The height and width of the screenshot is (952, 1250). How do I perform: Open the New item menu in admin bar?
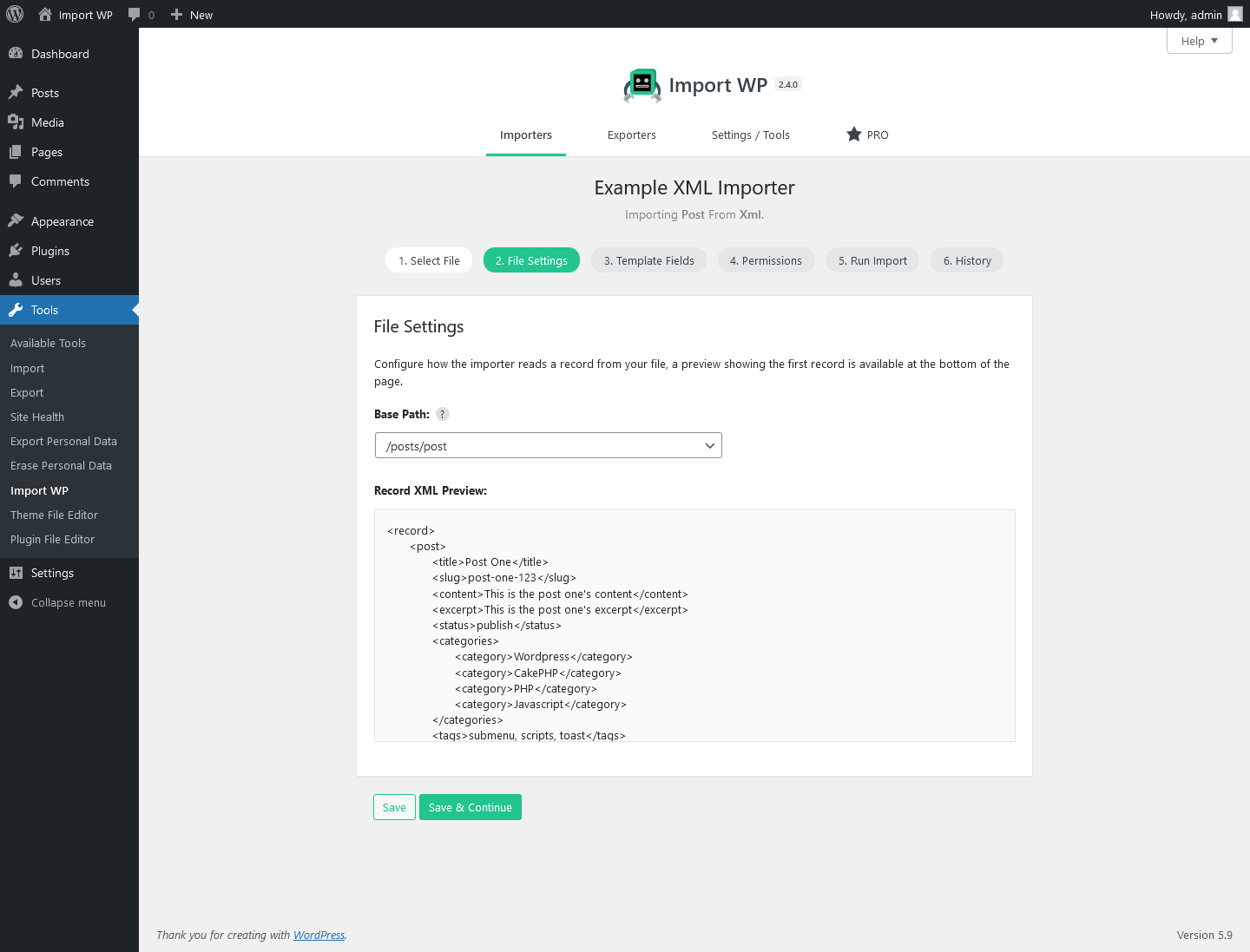191,14
